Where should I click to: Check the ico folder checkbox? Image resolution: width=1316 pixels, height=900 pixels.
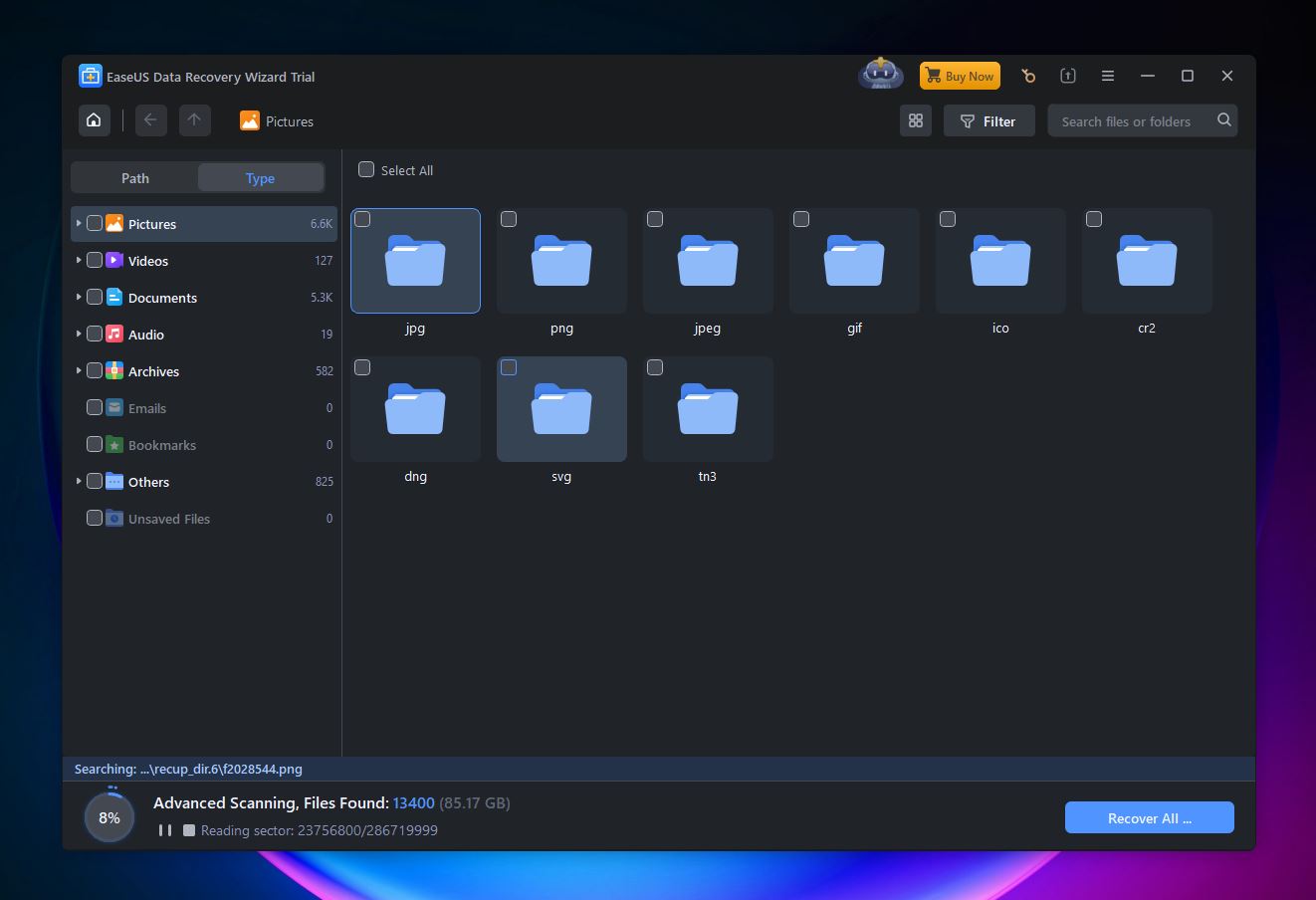click(948, 219)
